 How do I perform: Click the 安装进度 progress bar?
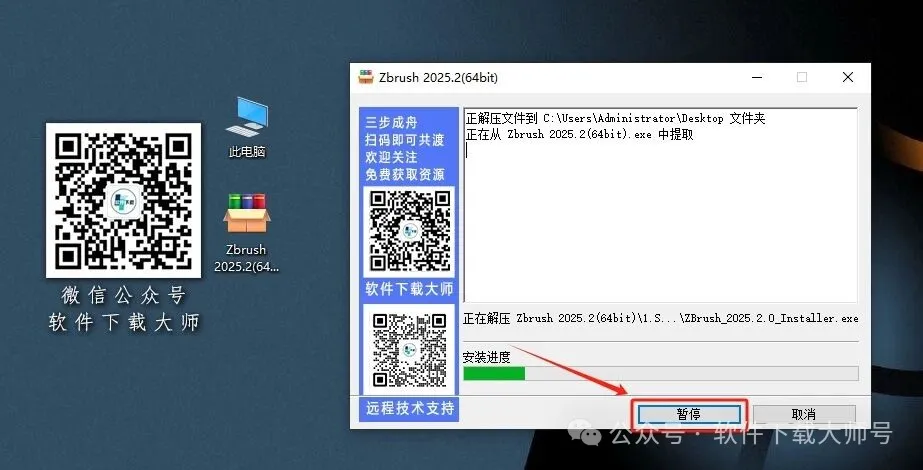pyautogui.click(x=660, y=373)
